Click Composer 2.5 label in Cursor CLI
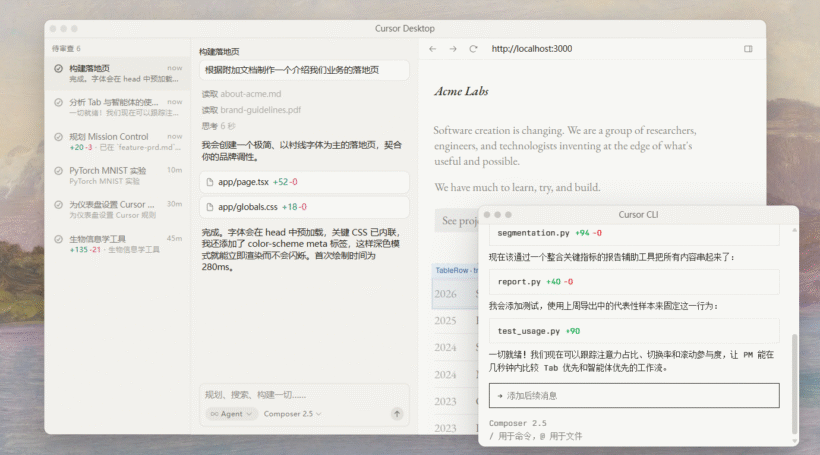 (x=518, y=423)
